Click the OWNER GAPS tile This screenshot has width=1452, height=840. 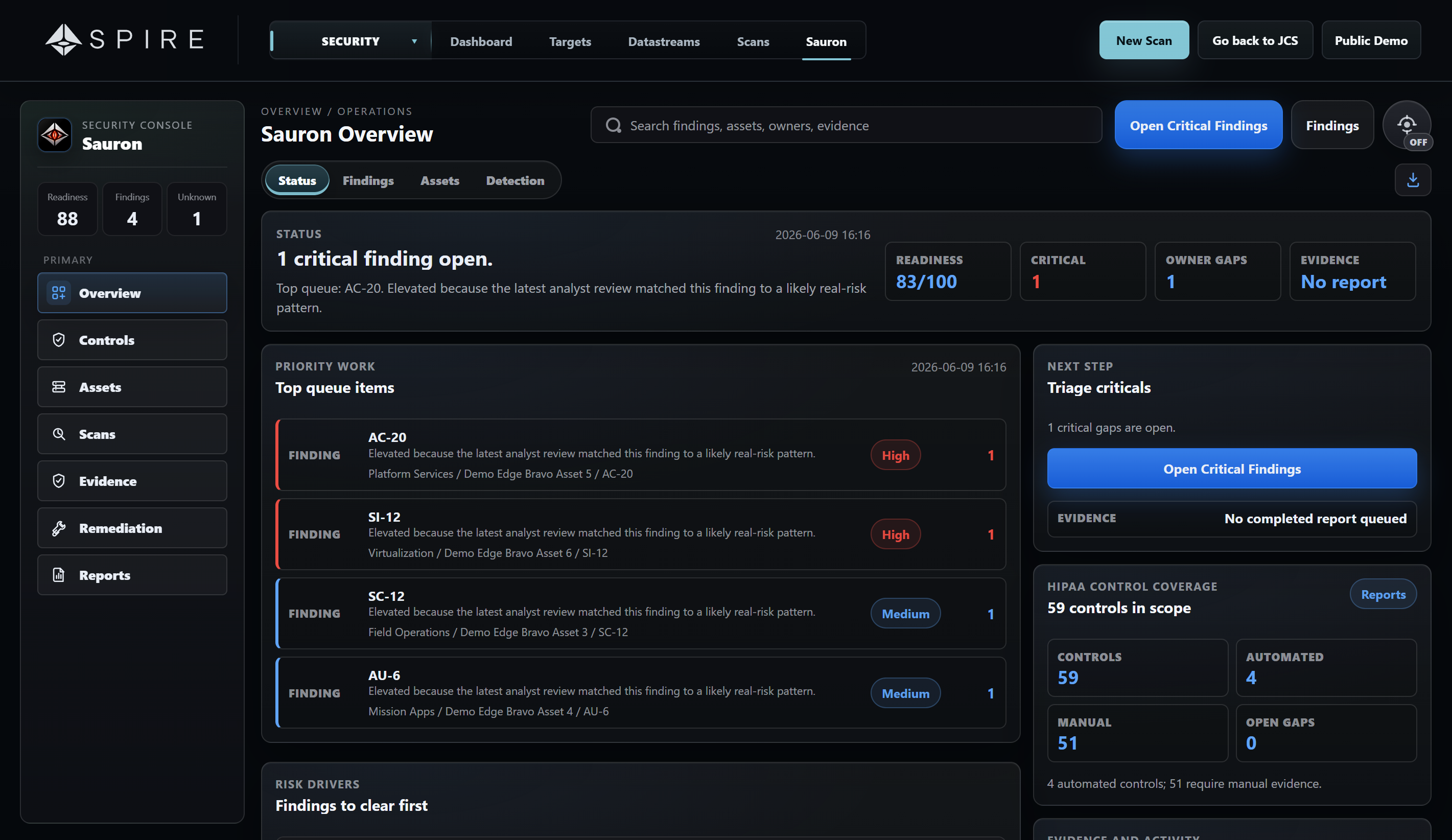pyautogui.click(x=1217, y=271)
